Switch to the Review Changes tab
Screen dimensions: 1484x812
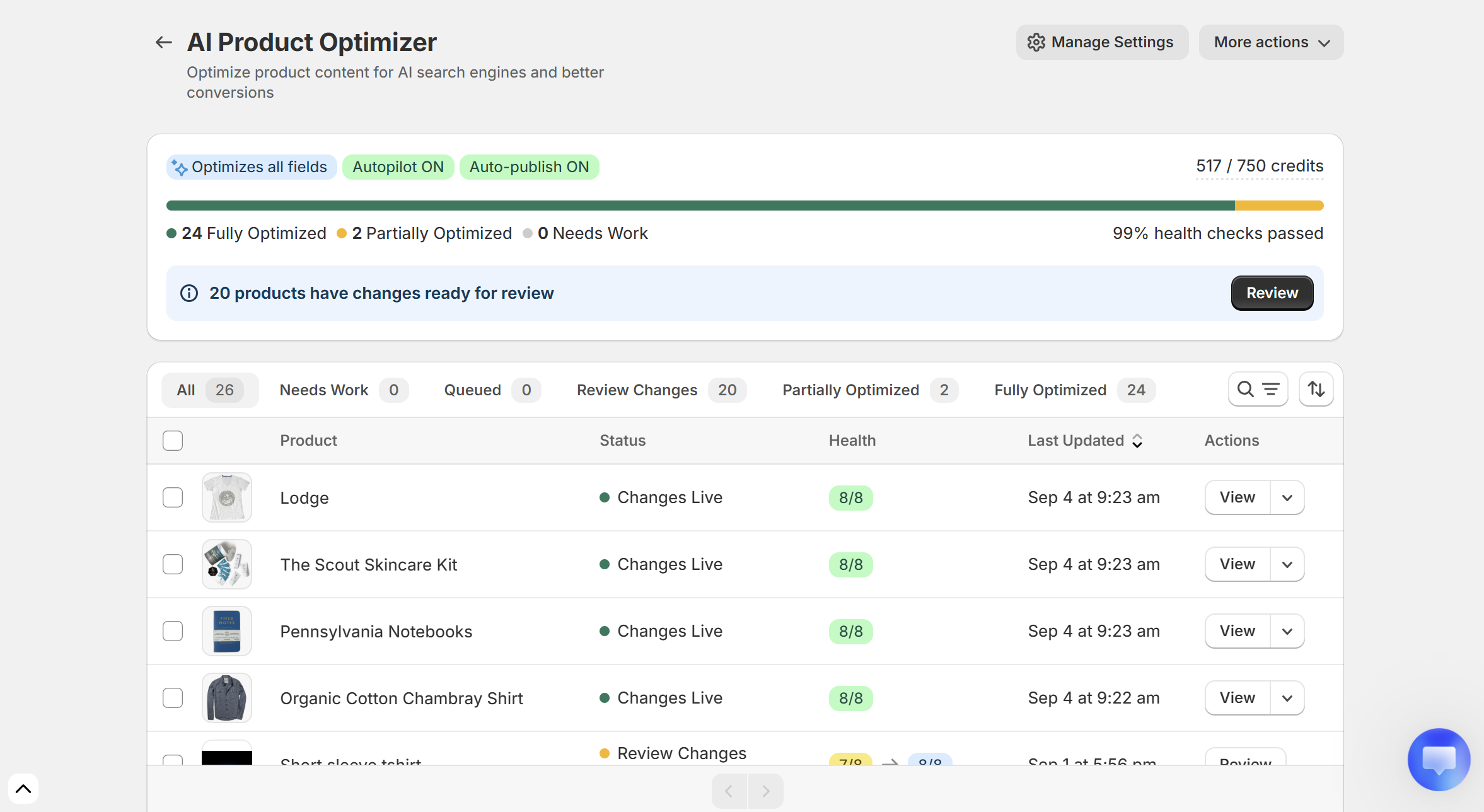[x=661, y=390]
